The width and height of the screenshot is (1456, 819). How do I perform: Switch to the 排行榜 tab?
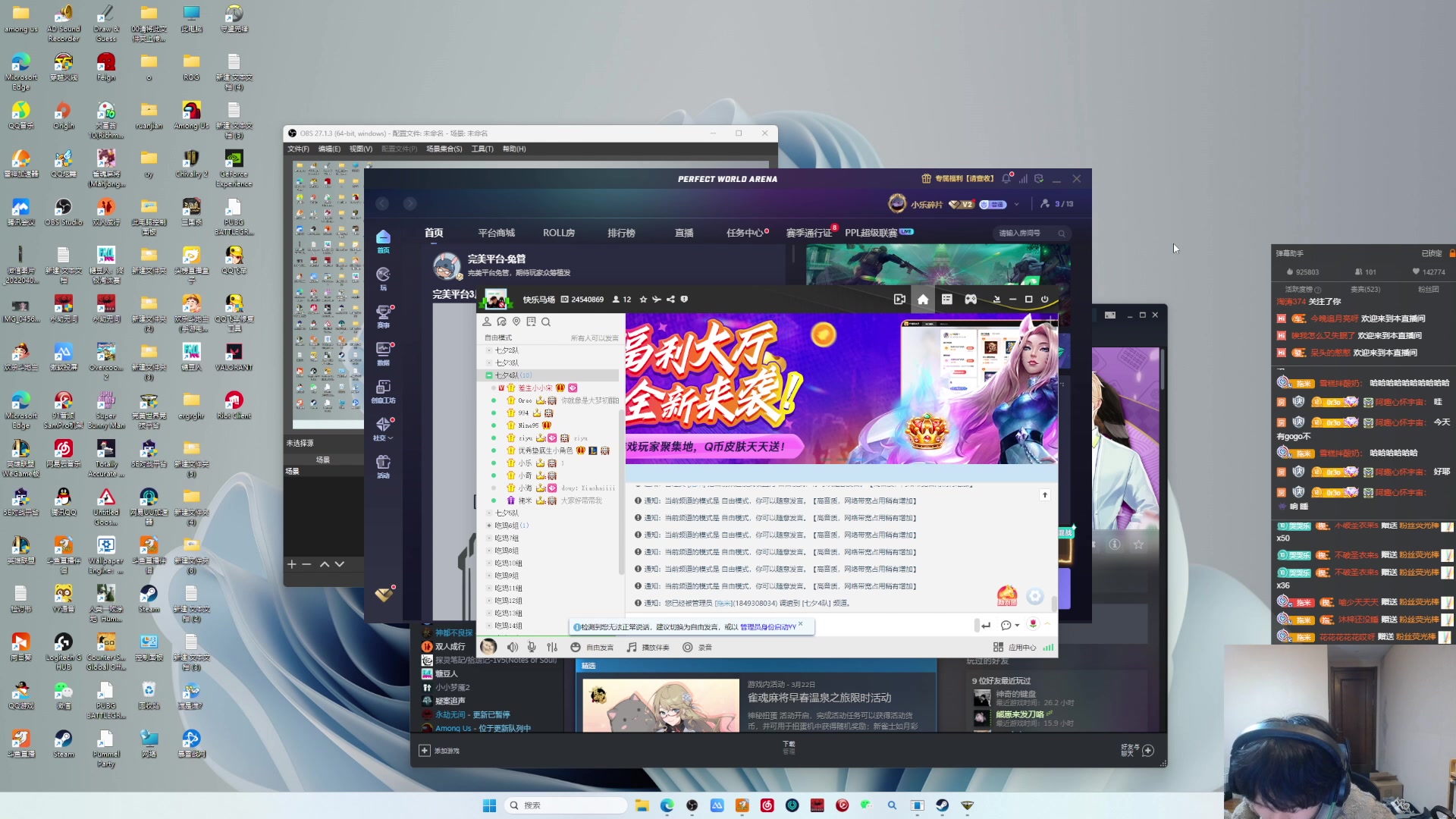click(621, 233)
